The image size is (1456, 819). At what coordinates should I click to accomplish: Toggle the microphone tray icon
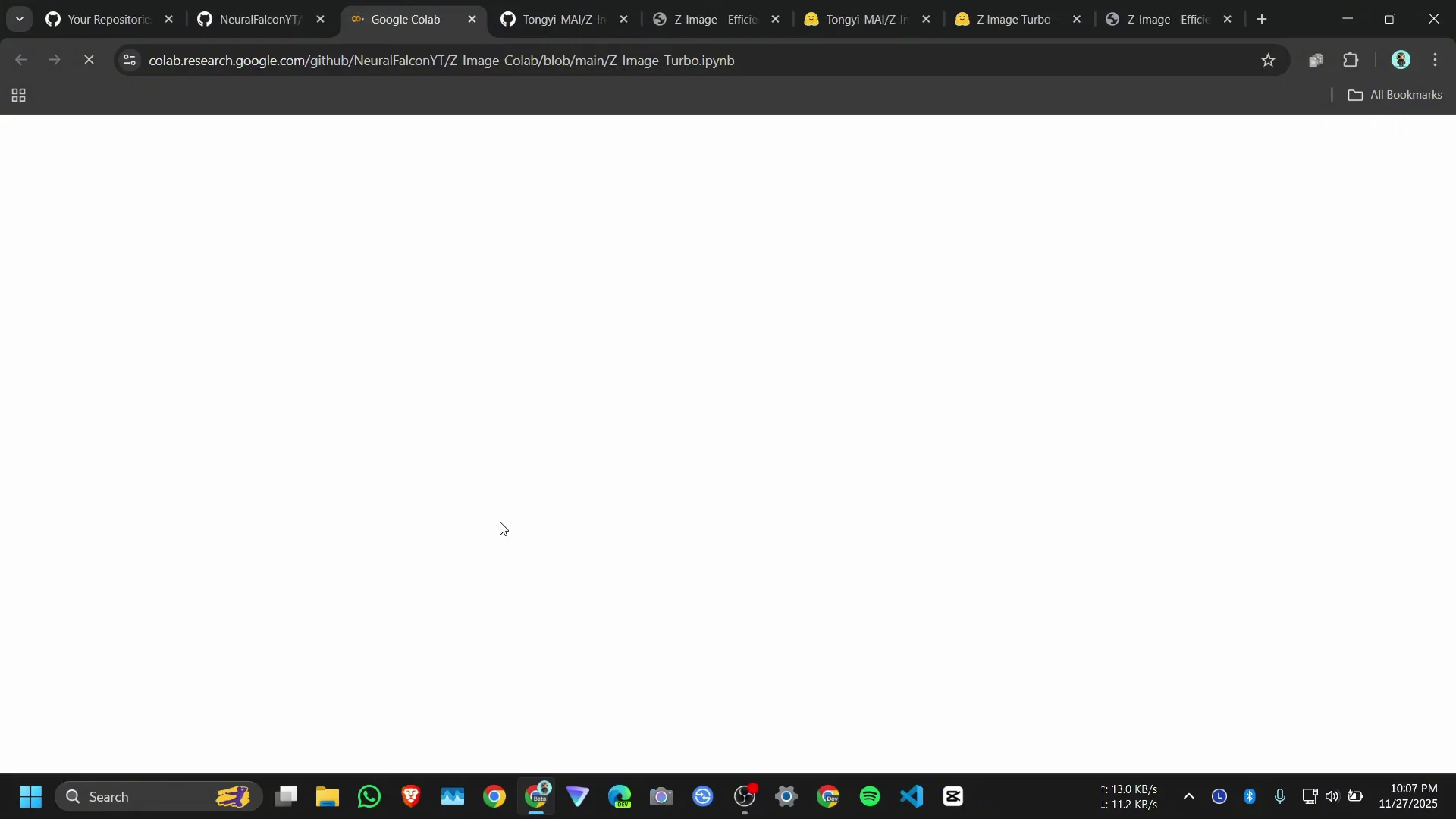point(1279,796)
